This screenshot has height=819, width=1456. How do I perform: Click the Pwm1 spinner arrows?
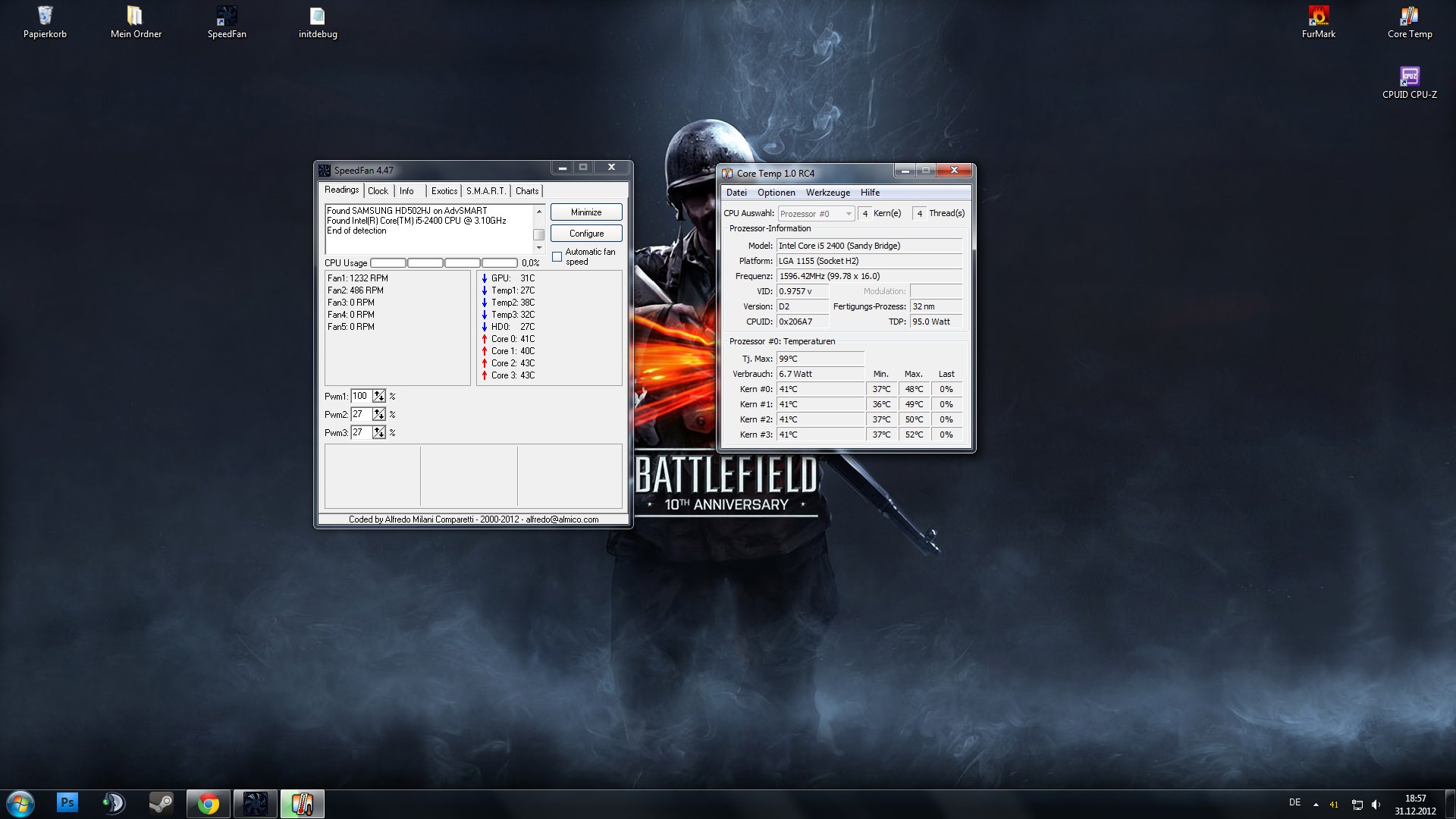379,396
